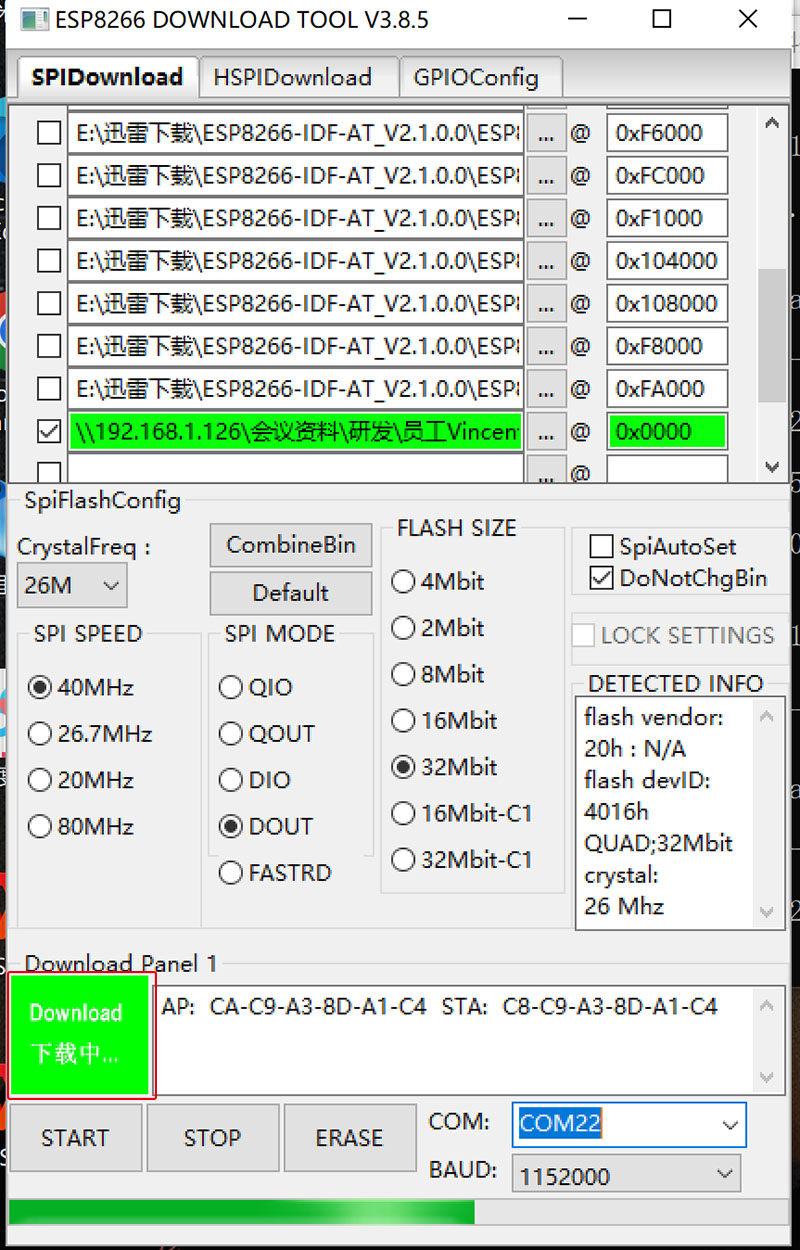The image size is (800, 1250).
Task: Select the DOUT SPI mode radio
Action: click(x=266, y=827)
